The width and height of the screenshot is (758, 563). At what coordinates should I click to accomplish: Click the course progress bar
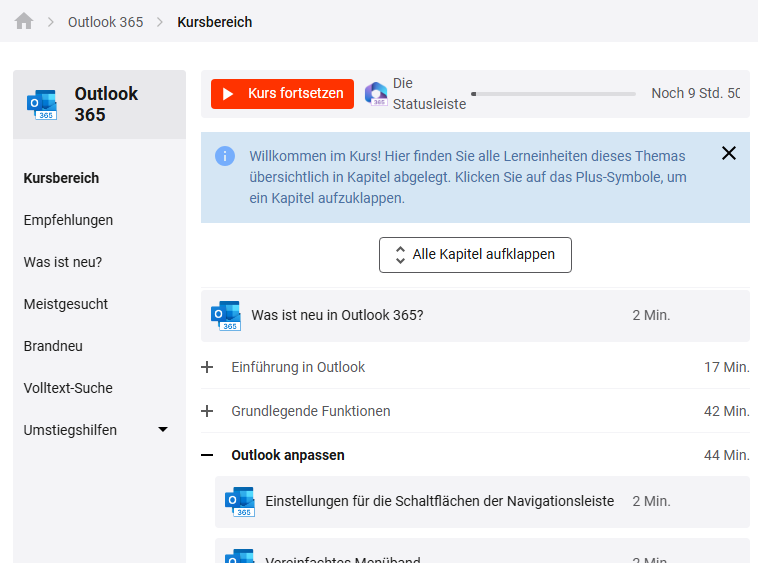coord(554,94)
